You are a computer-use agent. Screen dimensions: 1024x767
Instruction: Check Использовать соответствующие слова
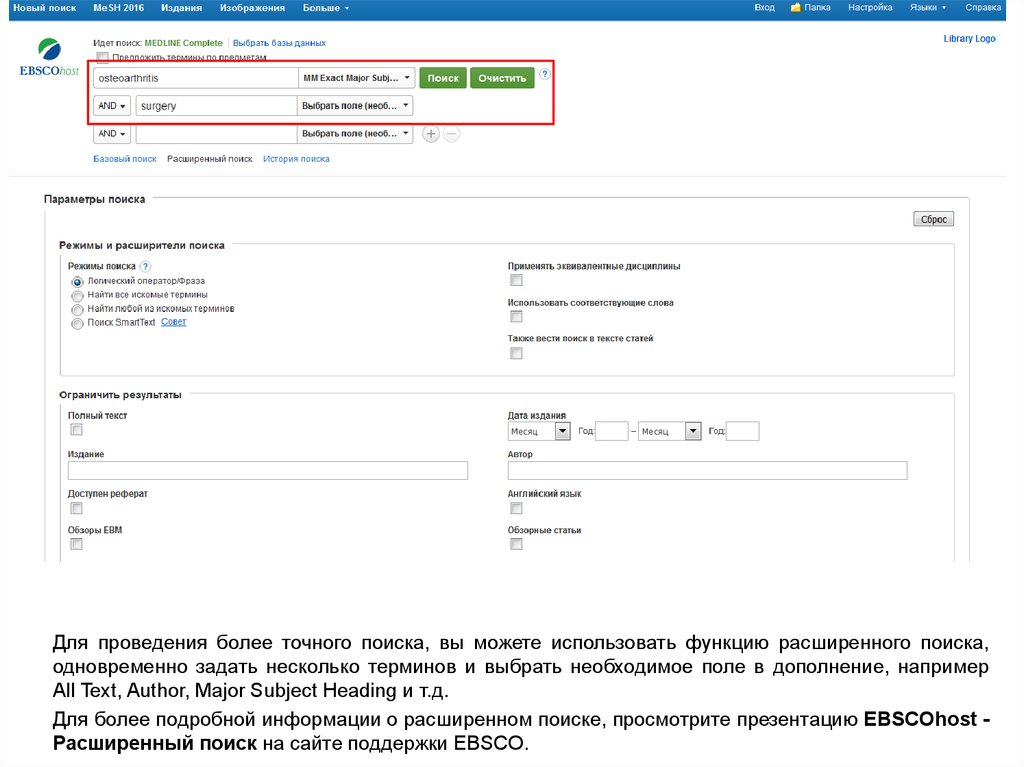coord(516,317)
